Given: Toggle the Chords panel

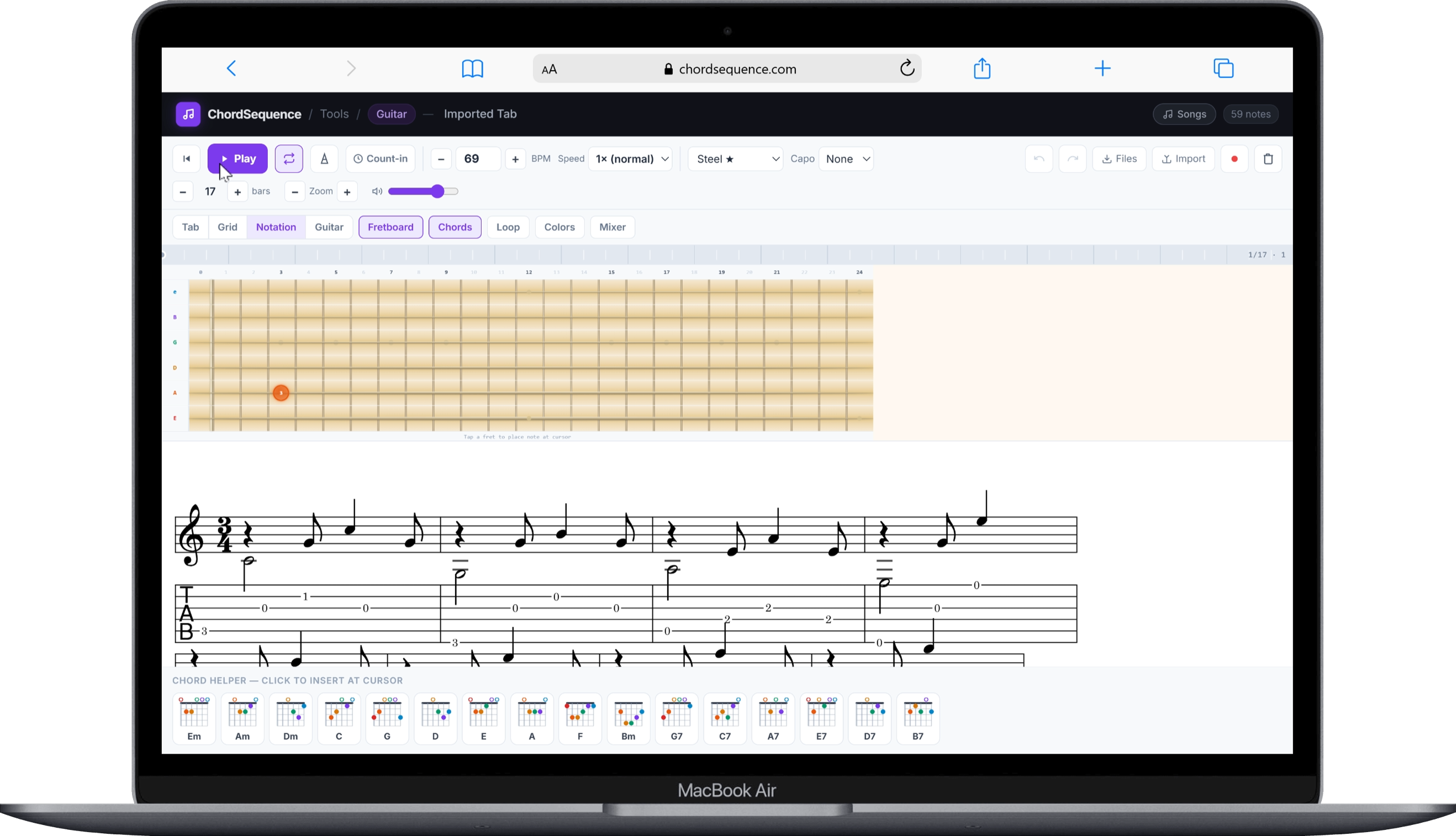Looking at the screenshot, I should (x=455, y=227).
